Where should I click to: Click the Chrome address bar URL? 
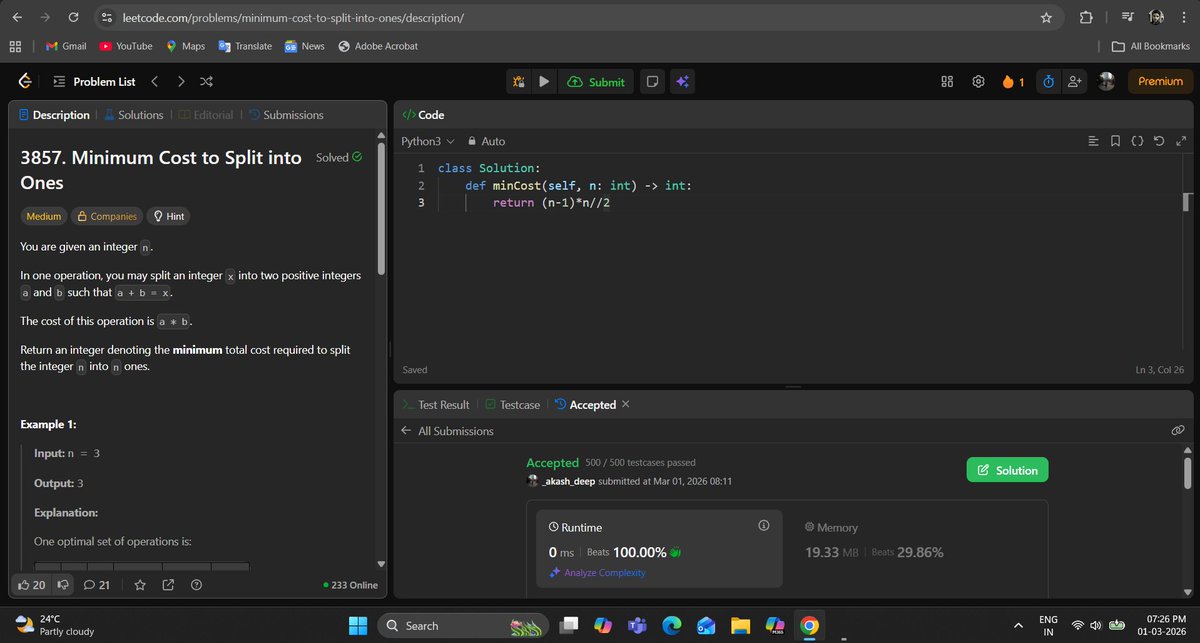point(293,18)
